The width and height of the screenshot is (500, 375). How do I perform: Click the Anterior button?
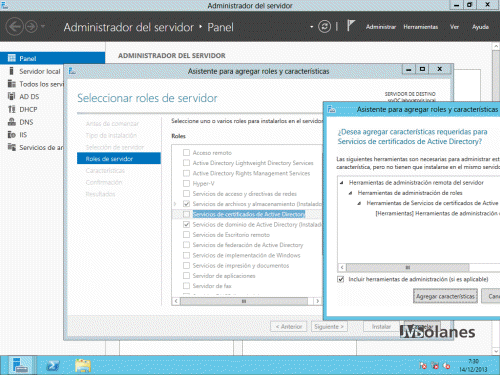coord(289,326)
